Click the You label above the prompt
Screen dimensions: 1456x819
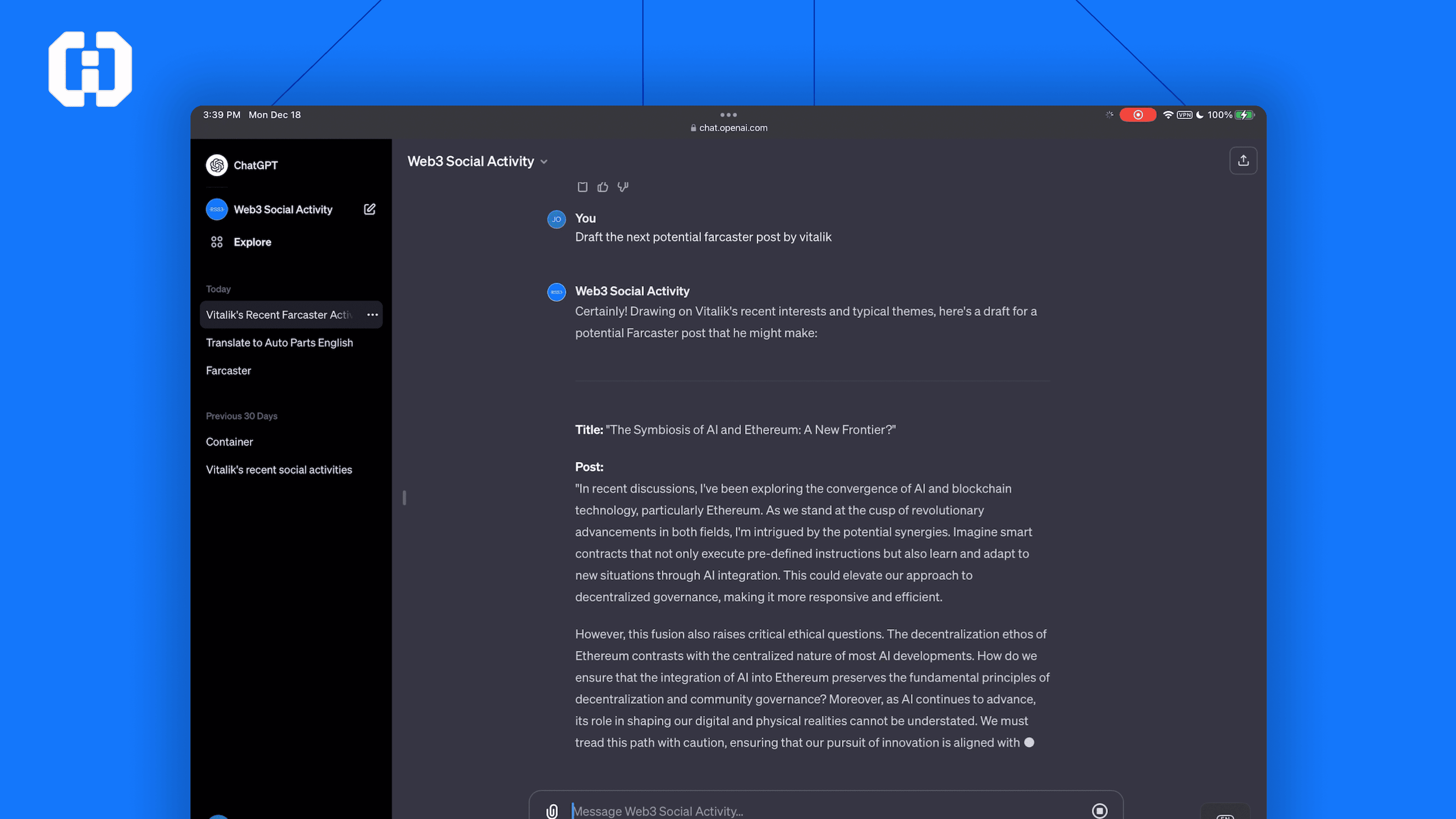[x=585, y=218]
